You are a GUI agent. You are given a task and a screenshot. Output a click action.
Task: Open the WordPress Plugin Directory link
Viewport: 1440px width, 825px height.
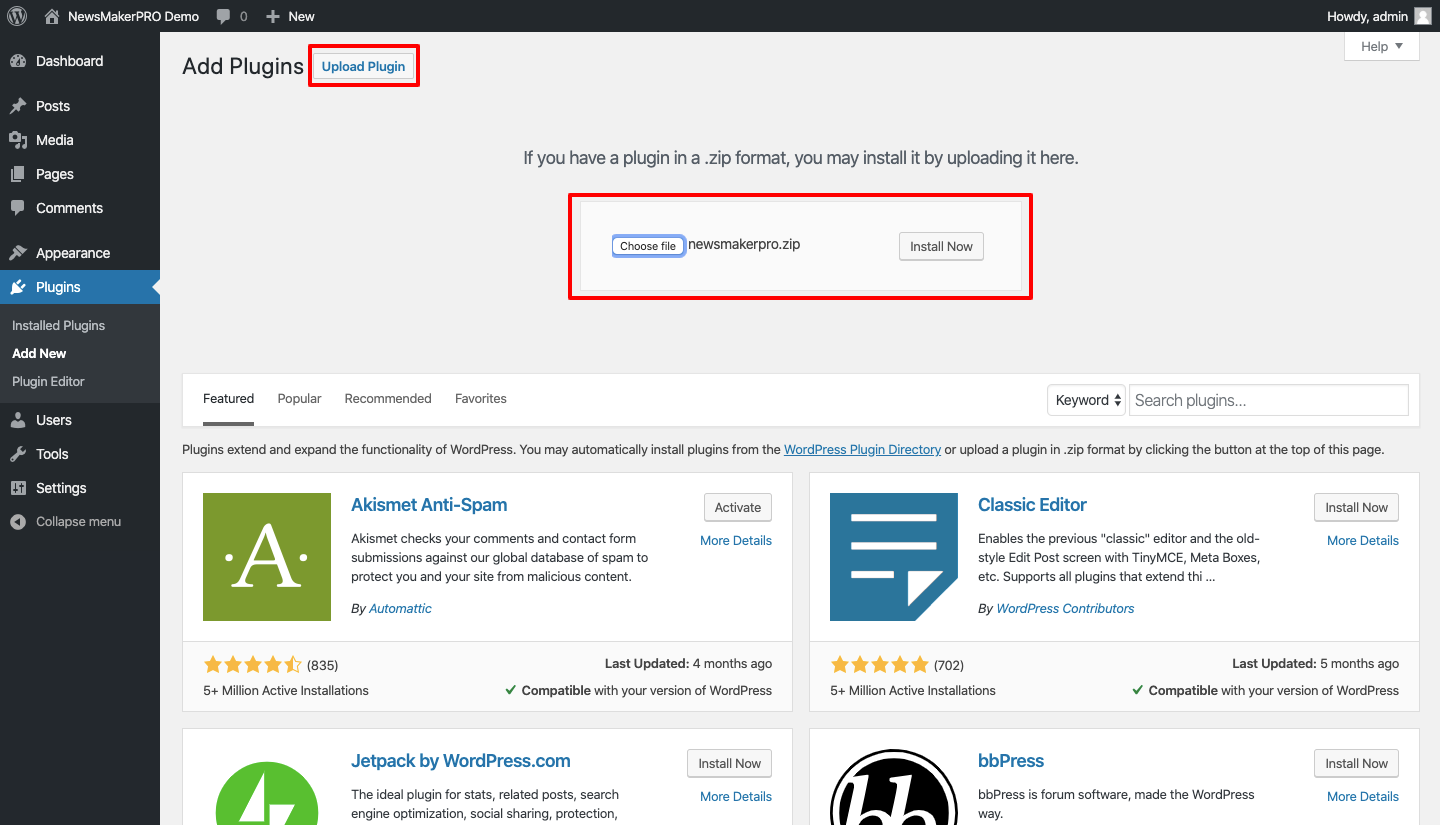(x=862, y=449)
